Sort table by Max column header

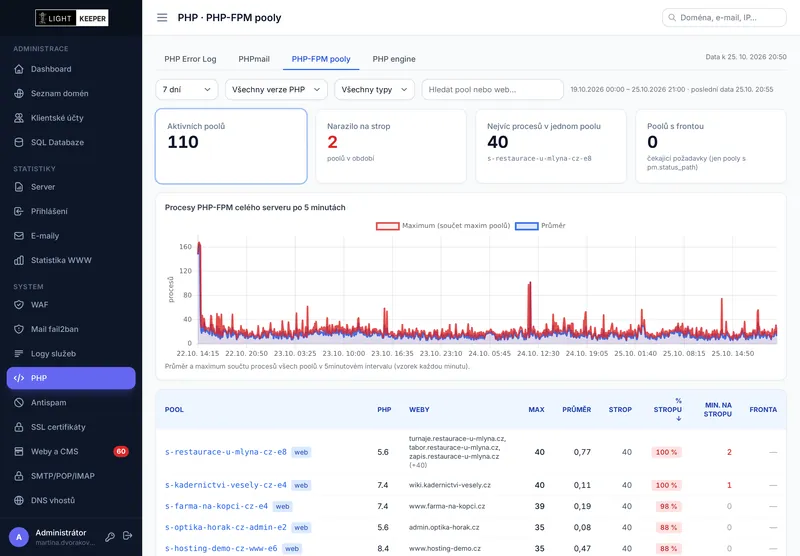point(536,410)
